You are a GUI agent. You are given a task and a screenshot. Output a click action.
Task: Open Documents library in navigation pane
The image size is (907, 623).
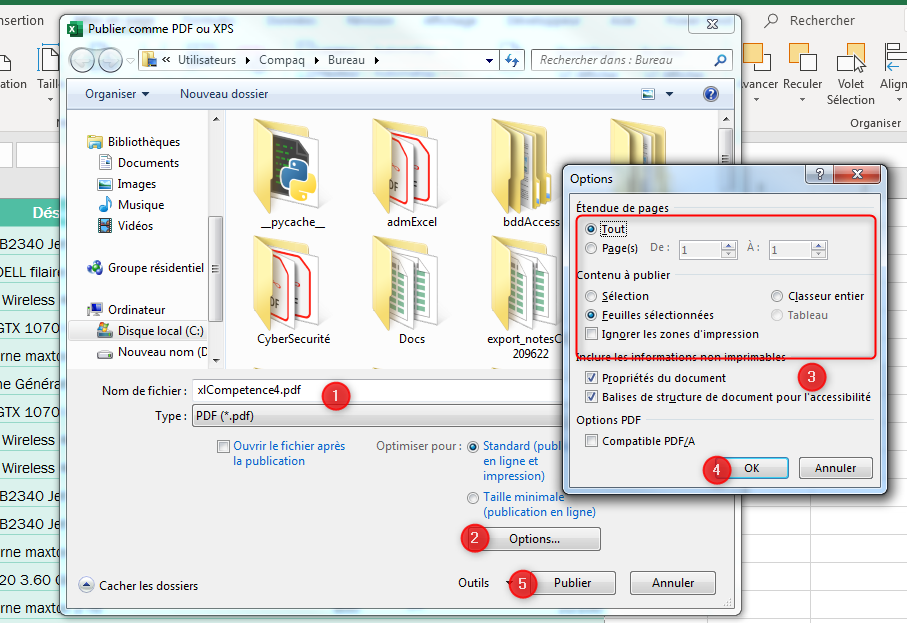point(139,163)
